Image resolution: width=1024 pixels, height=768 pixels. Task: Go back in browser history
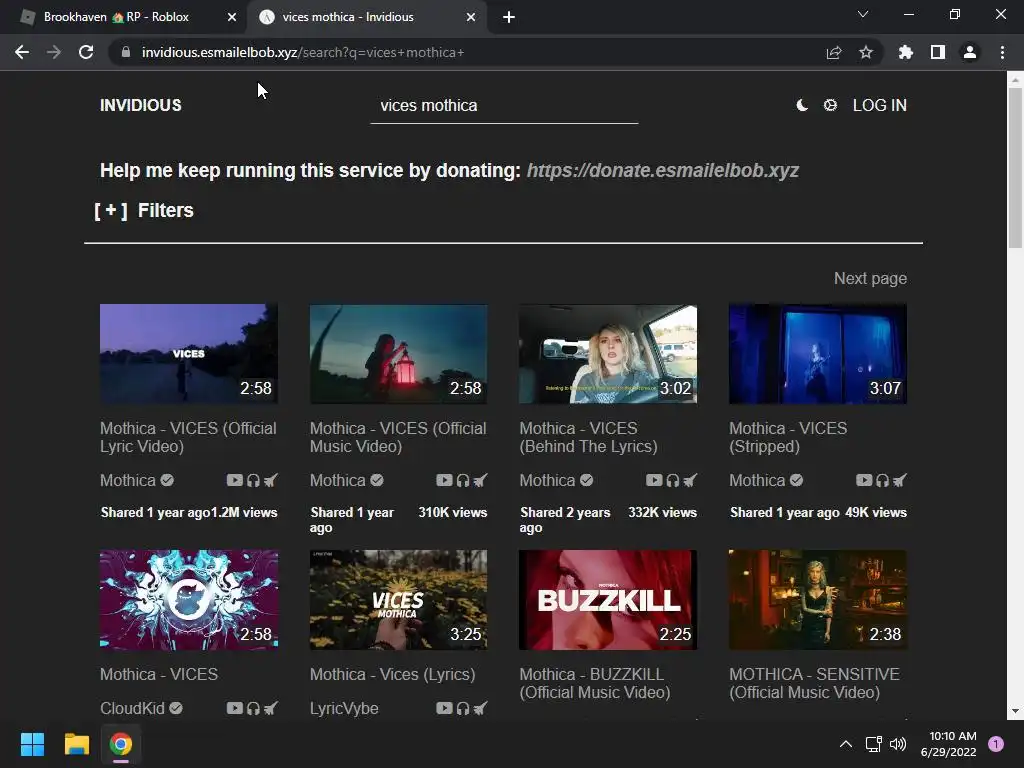(x=22, y=52)
